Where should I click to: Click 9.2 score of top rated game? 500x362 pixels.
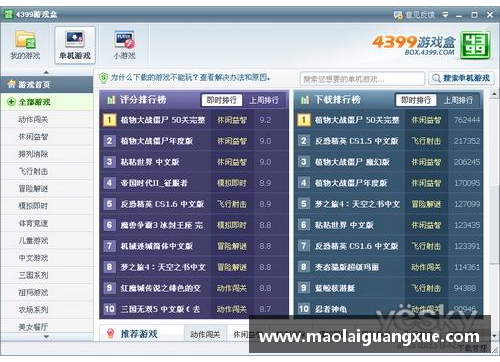(x=265, y=120)
